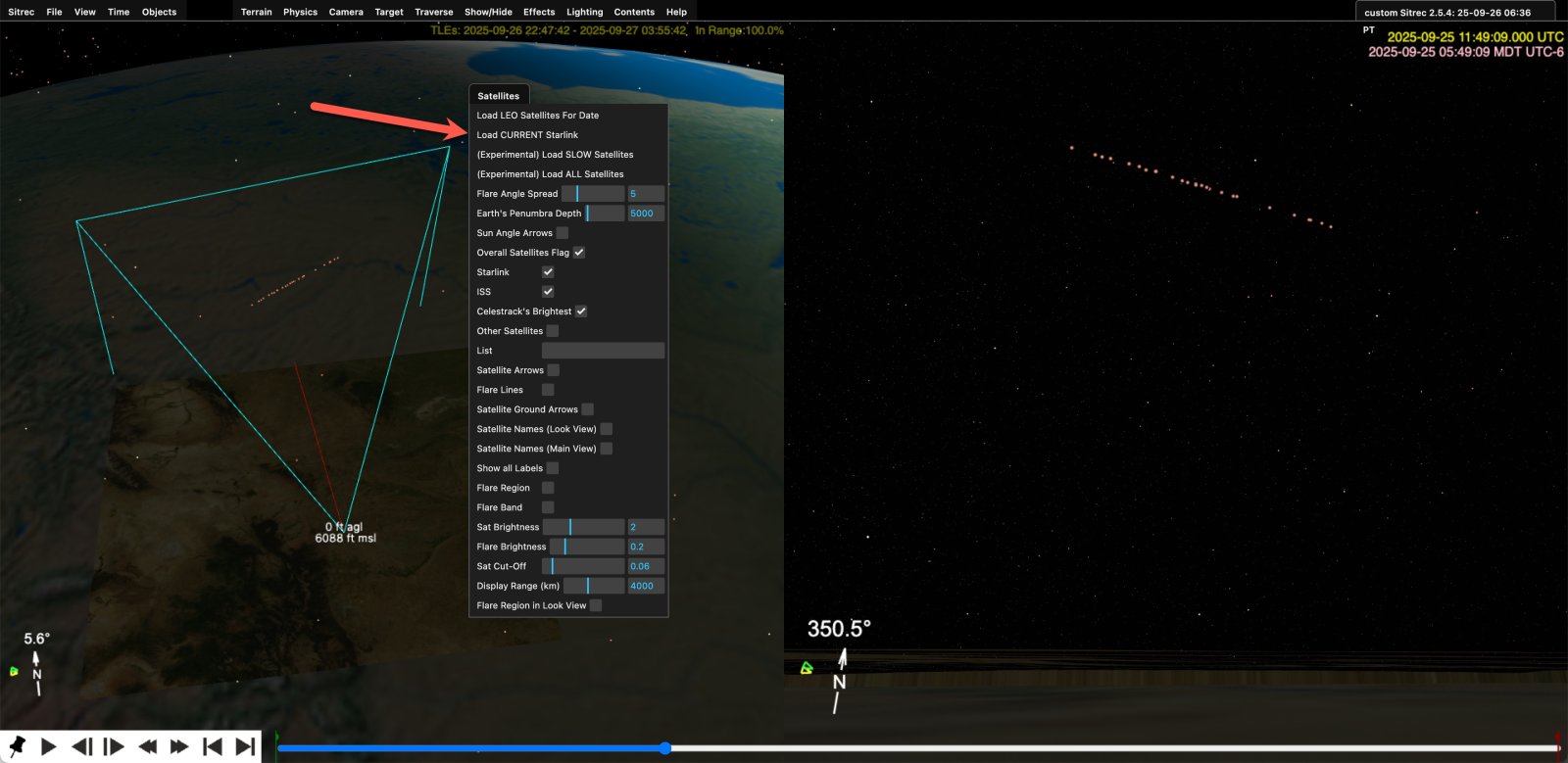Jump to the first frame

[x=212, y=746]
